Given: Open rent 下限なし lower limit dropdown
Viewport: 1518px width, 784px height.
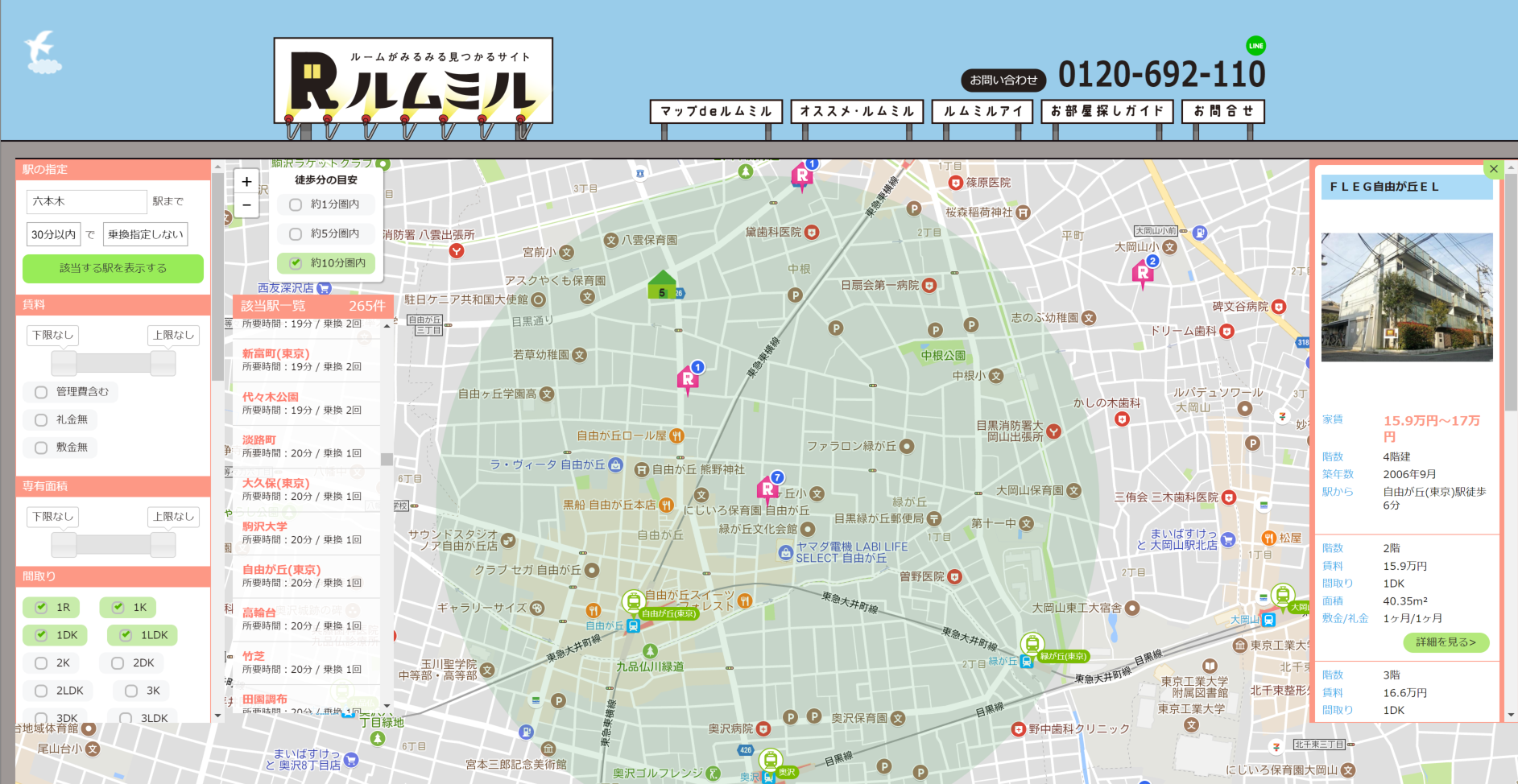Looking at the screenshot, I should [52, 335].
